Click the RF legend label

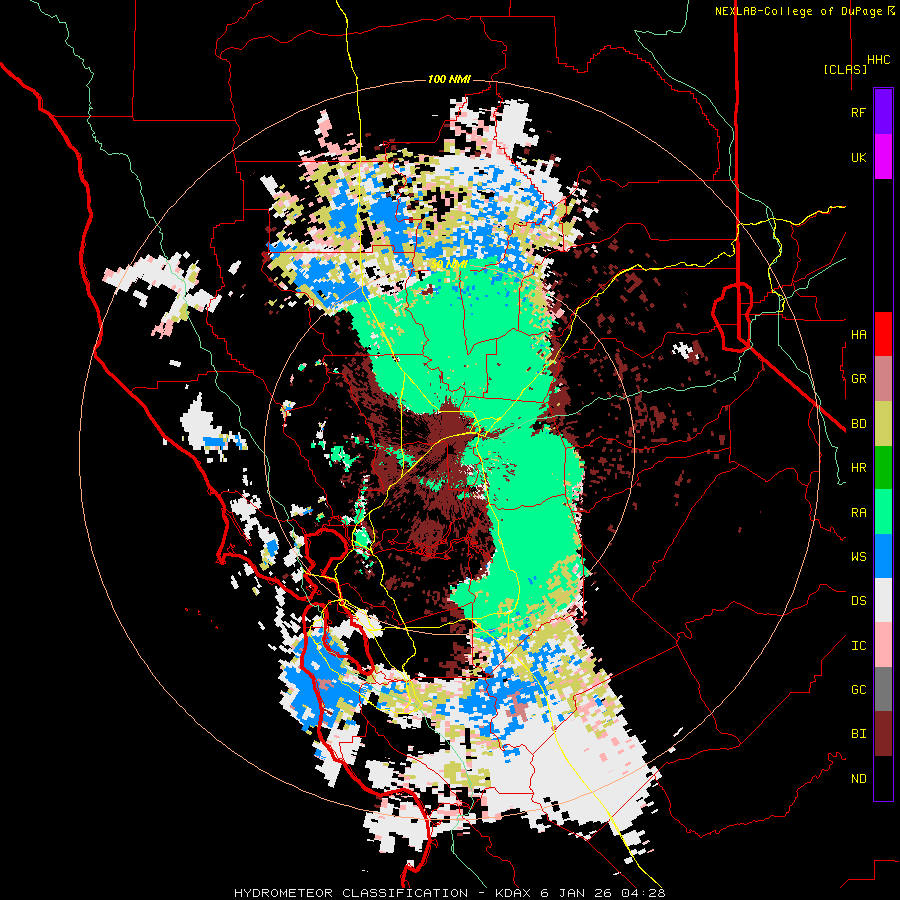pos(858,112)
